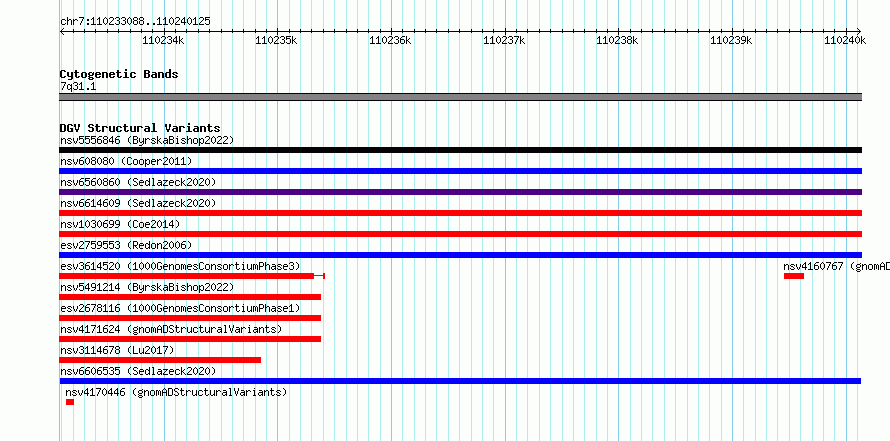Open the nsv3114678 (Lu2017) label
890x441 pixels.
[117, 350]
